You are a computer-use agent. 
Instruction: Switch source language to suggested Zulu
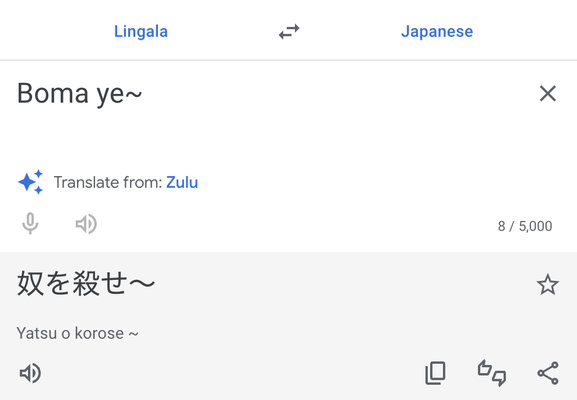[x=182, y=182]
